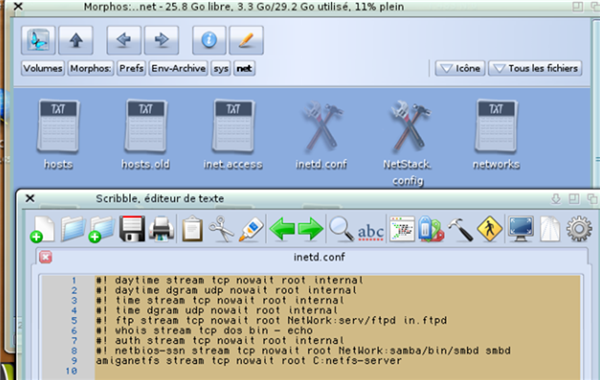Open the Tous les fichiers filter dropdown
Screen dimensions: 600x380
535,68
